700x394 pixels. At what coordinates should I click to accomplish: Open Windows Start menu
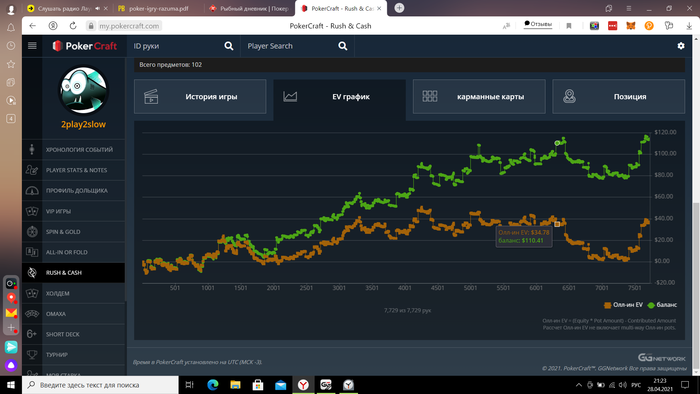click(x=11, y=385)
